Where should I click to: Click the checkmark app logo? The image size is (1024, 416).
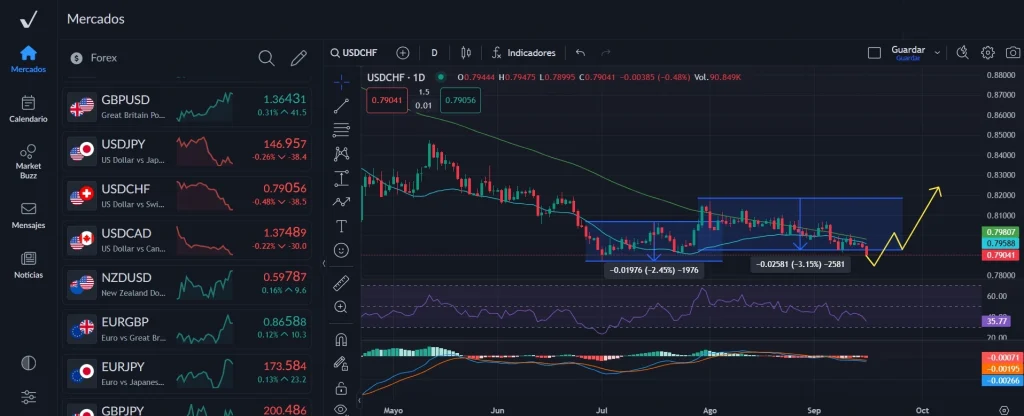[28, 19]
